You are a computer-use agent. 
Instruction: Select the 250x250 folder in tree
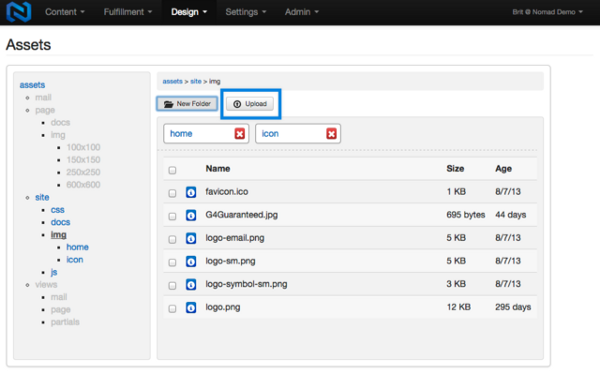[83, 172]
